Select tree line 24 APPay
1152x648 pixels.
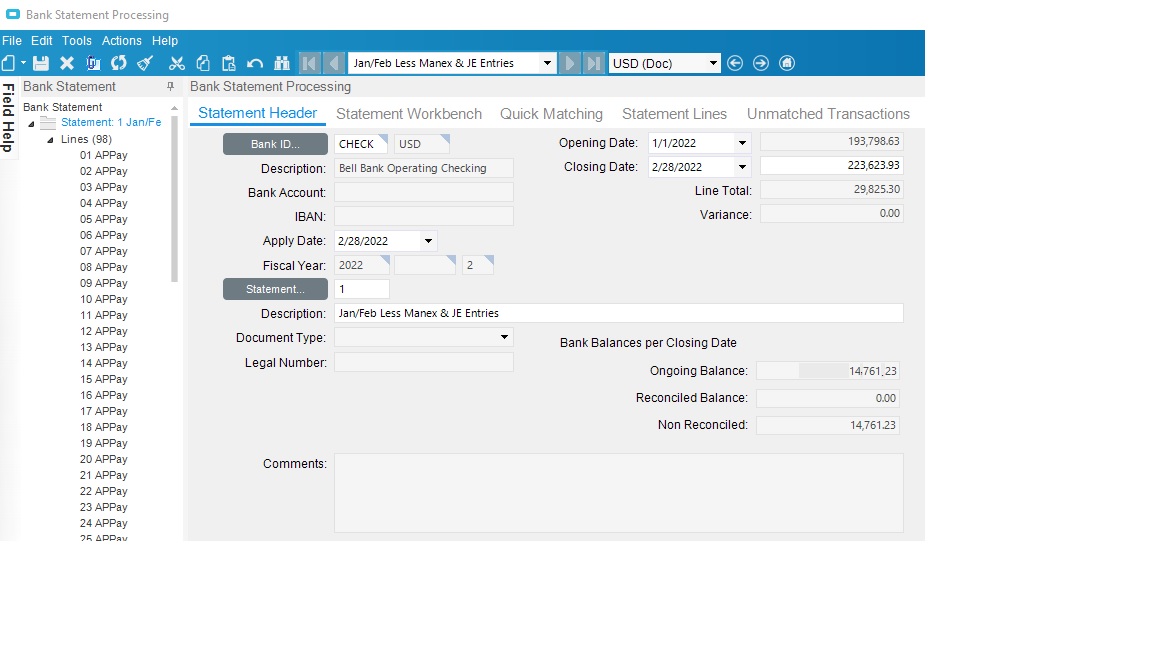point(104,523)
